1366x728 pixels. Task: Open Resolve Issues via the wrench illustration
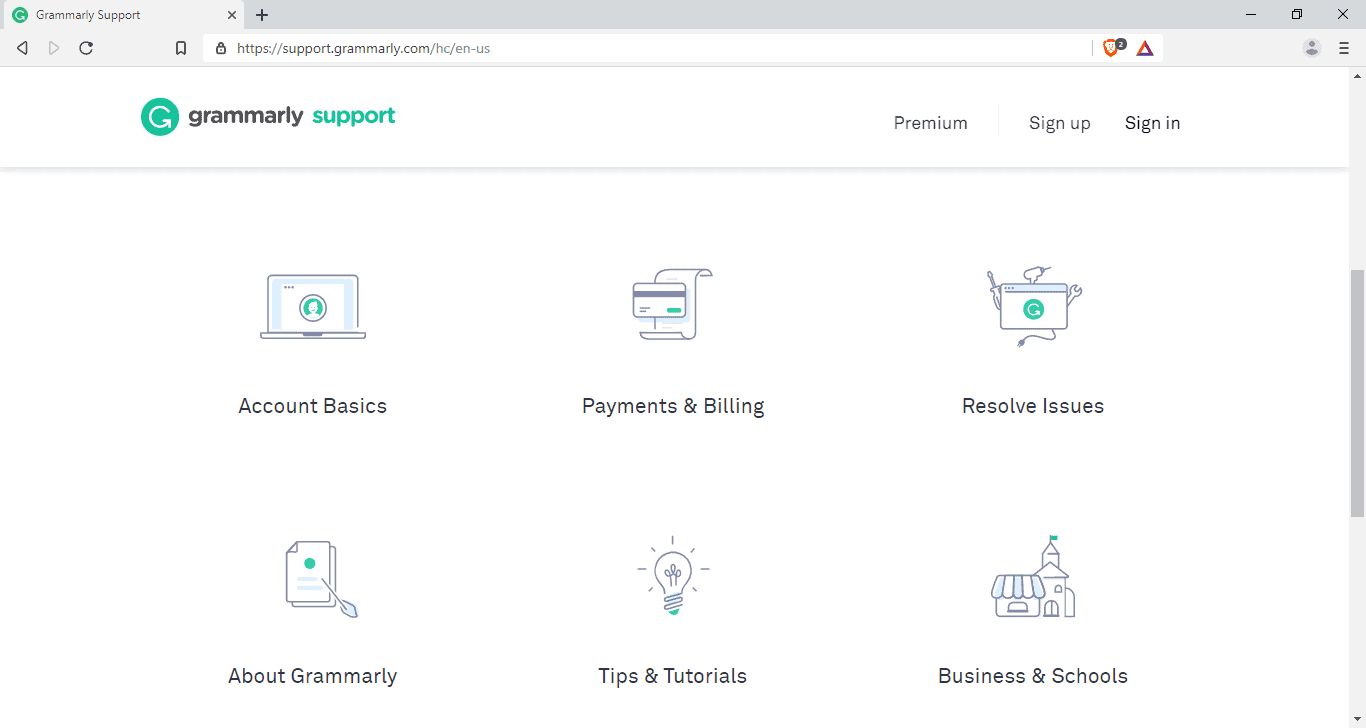tap(1033, 305)
